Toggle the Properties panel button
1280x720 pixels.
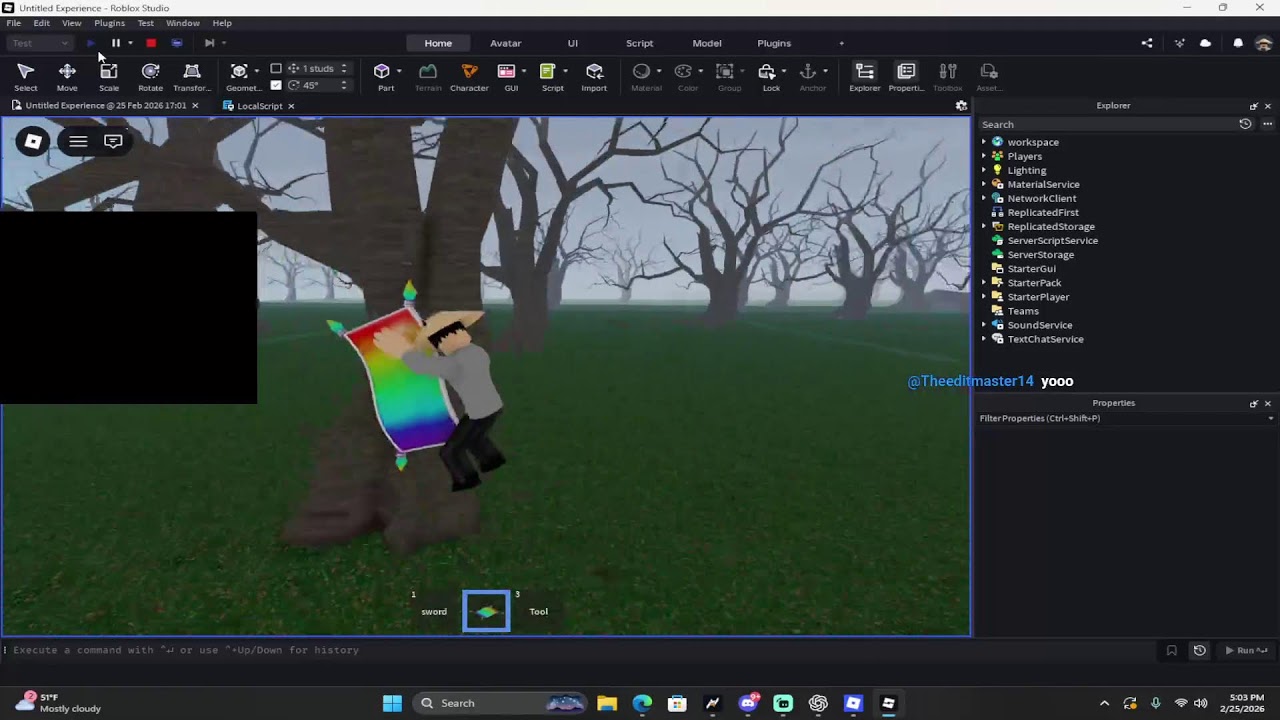click(x=906, y=77)
